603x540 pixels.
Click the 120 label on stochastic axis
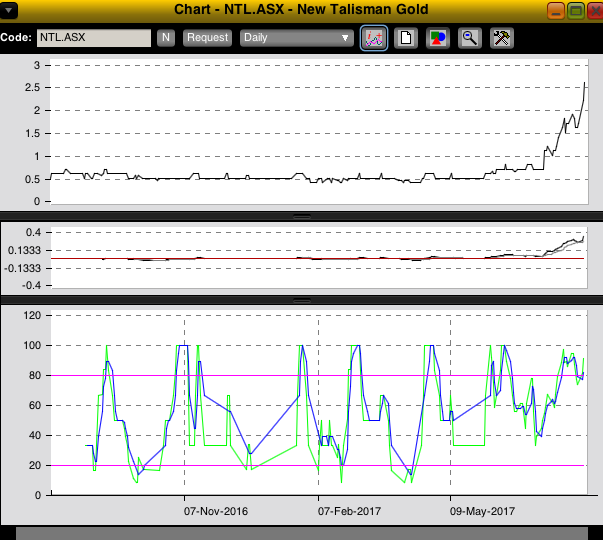coord(32,315)
